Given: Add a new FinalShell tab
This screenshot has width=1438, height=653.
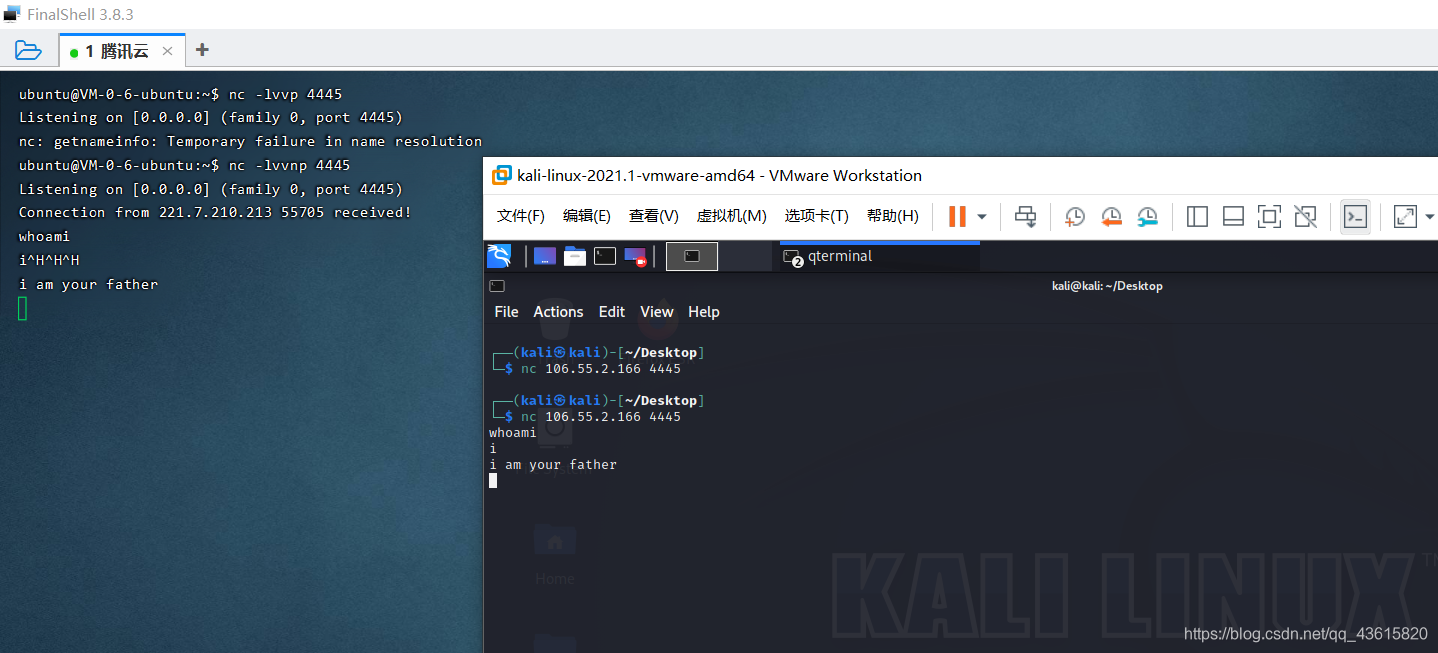Looking at the screenshot, I should 202,50.
